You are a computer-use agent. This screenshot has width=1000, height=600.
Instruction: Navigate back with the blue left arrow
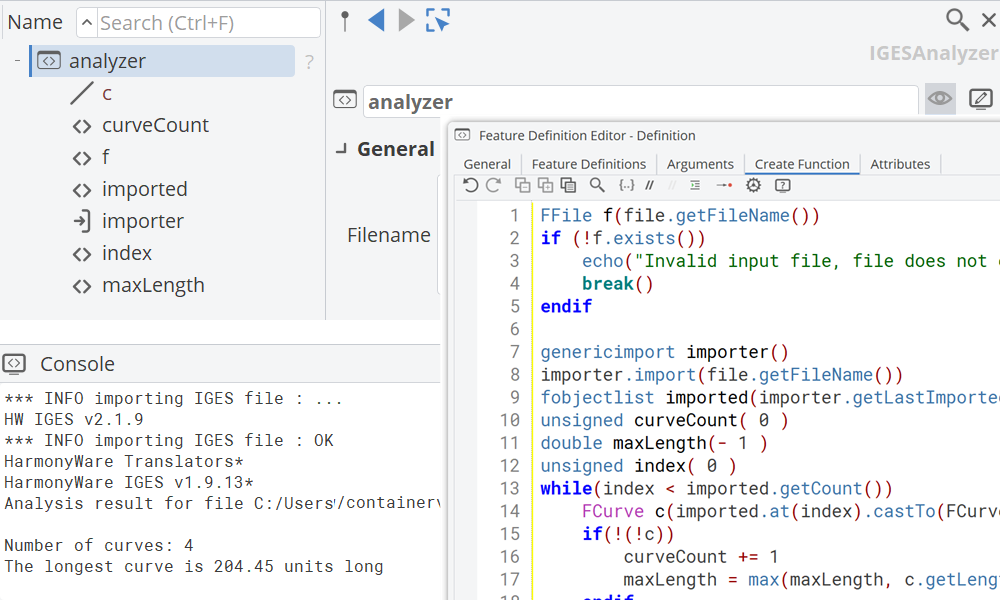(x=376, y=20)
